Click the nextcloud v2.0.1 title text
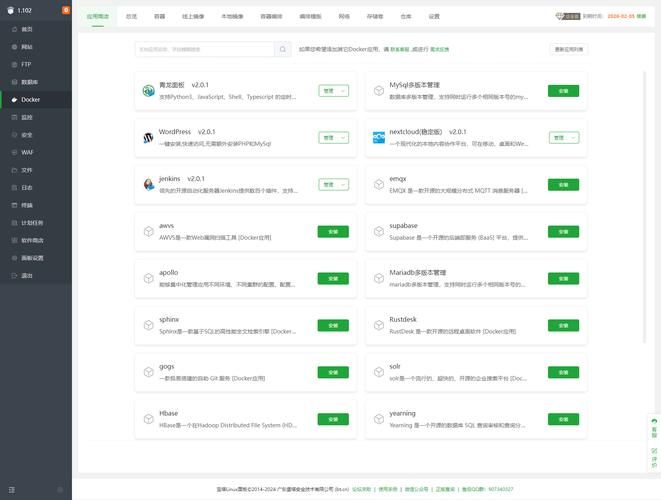This screenshot has width=661, height=500. point(427,132)
